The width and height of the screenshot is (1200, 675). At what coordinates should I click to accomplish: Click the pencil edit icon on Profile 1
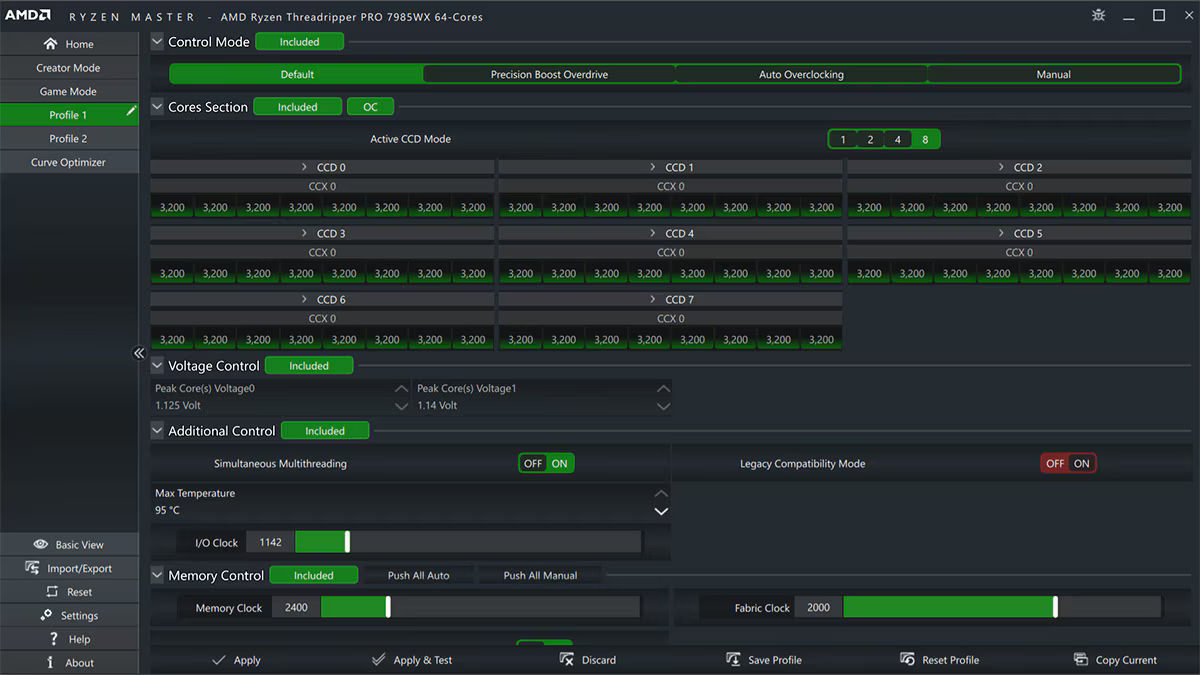pyautogui.click(x=131, y=112)
